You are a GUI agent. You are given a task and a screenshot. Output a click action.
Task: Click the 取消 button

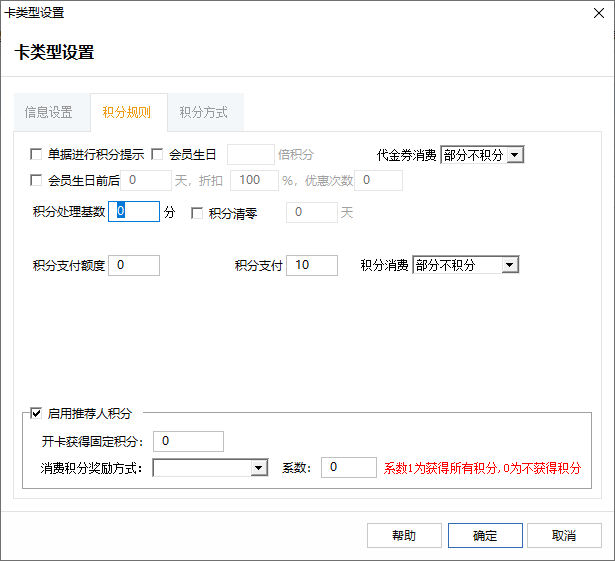click(x=564, y=535)
